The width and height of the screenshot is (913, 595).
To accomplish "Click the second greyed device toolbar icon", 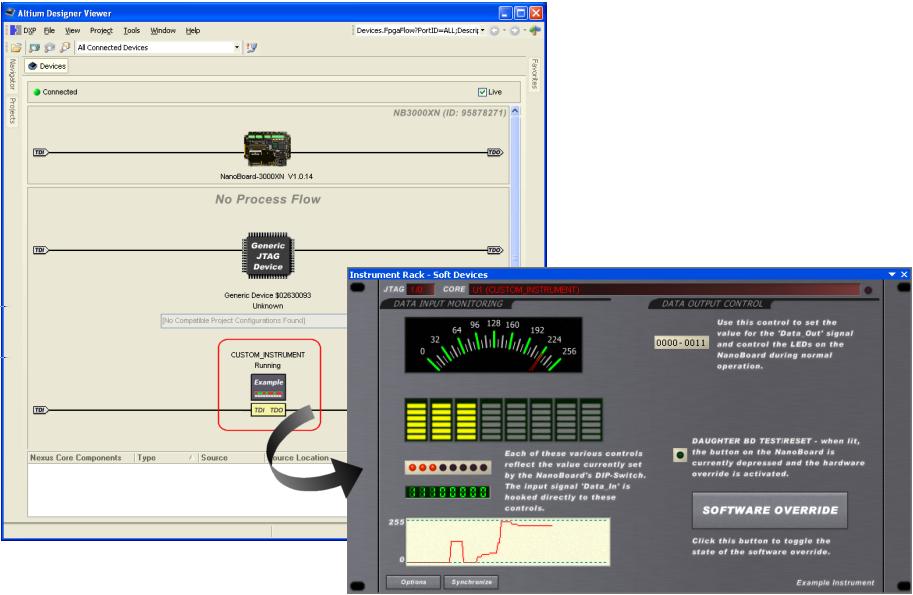I will tap(50, 47).
